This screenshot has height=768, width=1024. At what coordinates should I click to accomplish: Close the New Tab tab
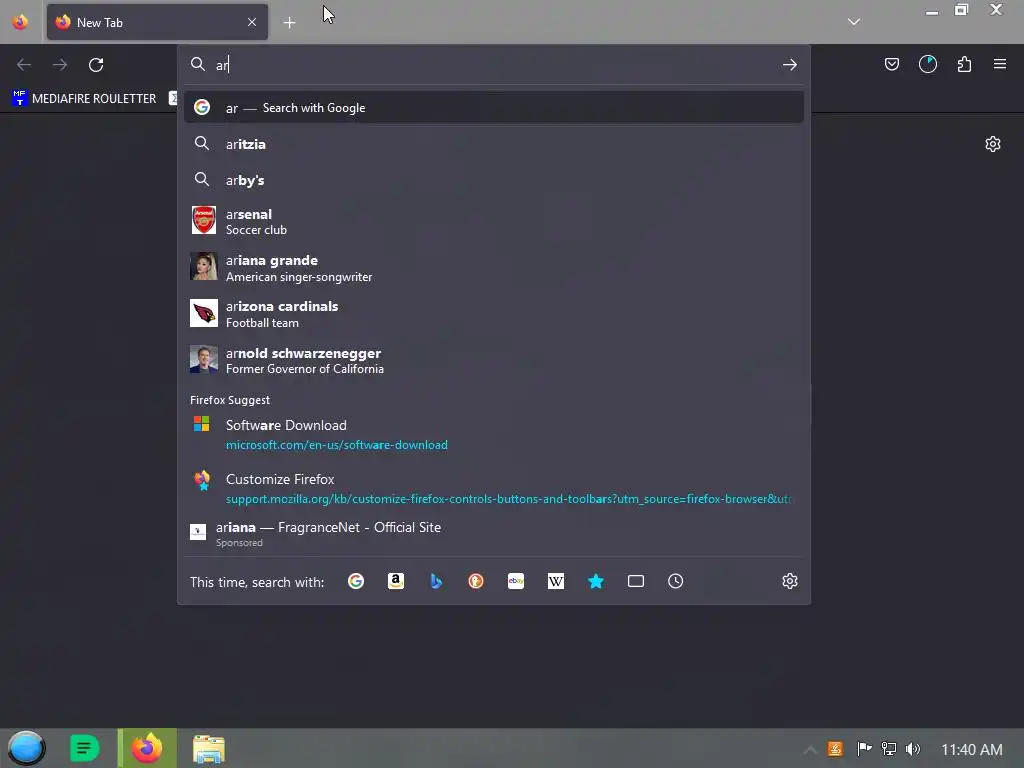252,22
